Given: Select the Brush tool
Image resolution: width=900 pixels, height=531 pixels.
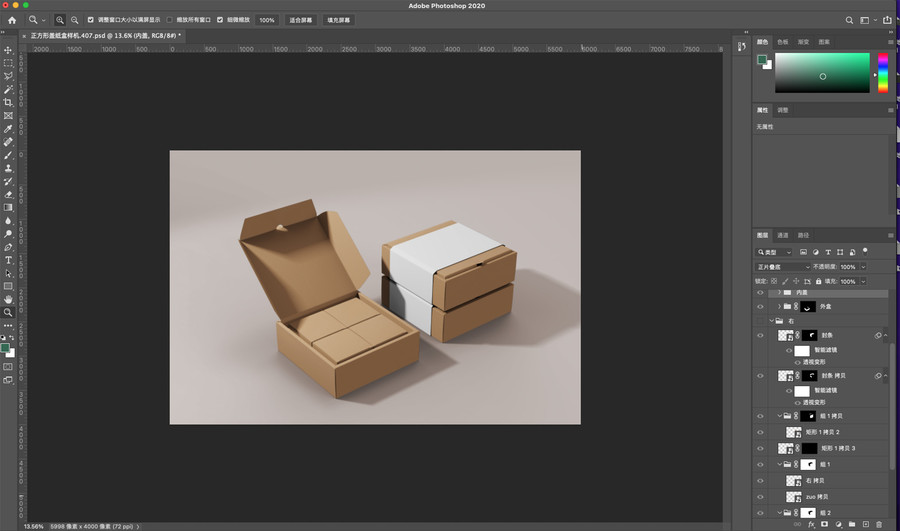Looking at the screenshot, I should pyautogui.click(x=8, y=155).
